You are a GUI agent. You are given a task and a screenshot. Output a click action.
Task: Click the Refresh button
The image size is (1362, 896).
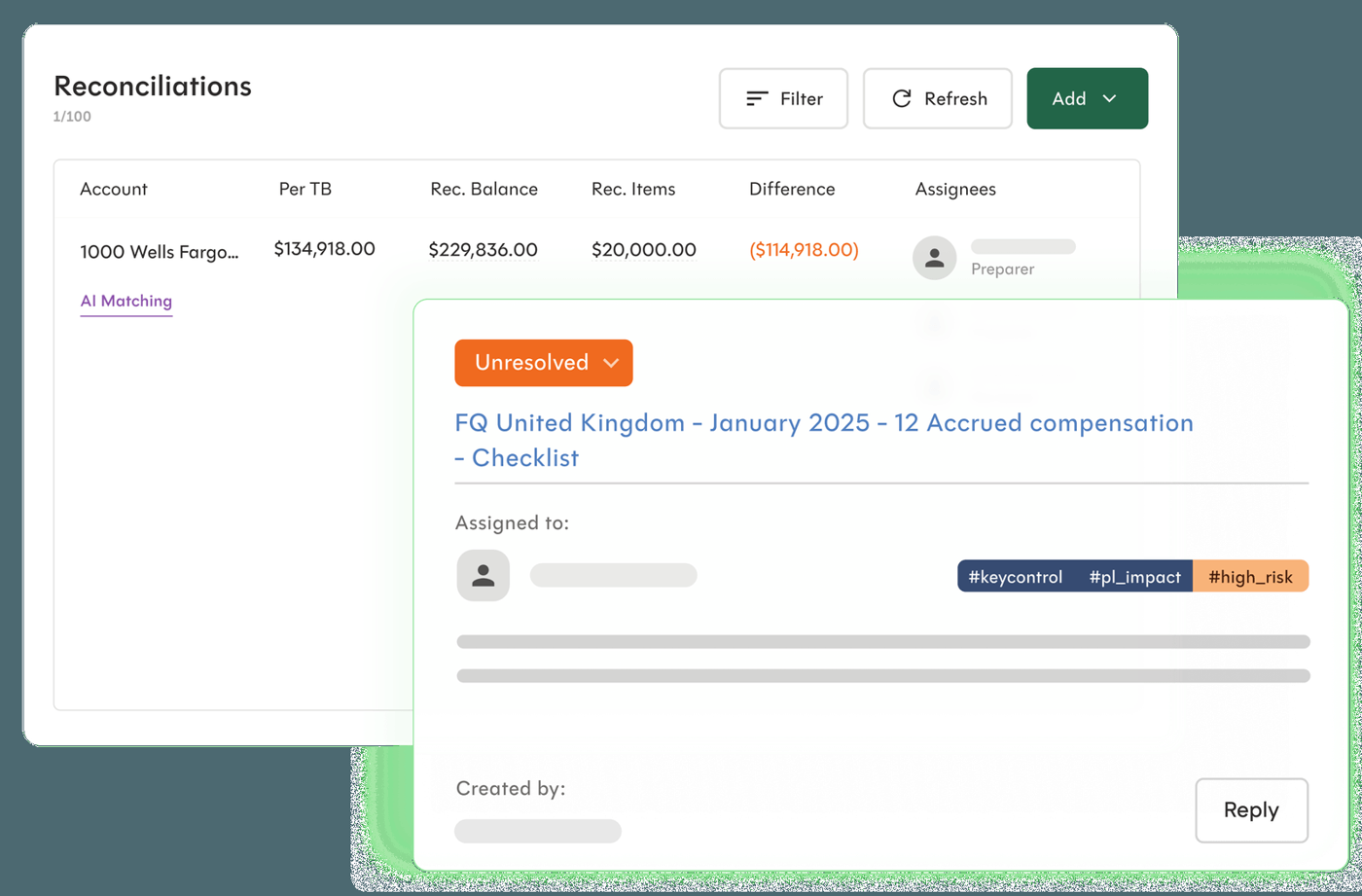pos(938,98)
